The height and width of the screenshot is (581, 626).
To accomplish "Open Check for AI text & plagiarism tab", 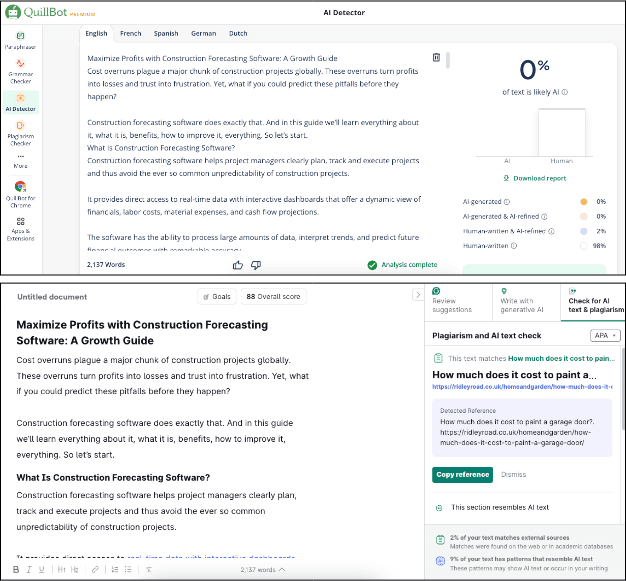I will point(593,302).
